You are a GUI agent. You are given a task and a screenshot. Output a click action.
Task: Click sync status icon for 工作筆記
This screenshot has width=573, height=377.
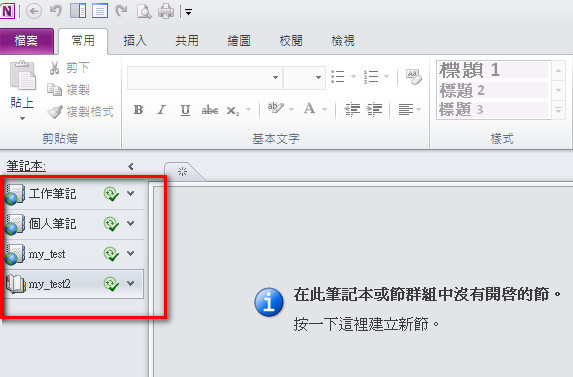[x=111, y=194]
